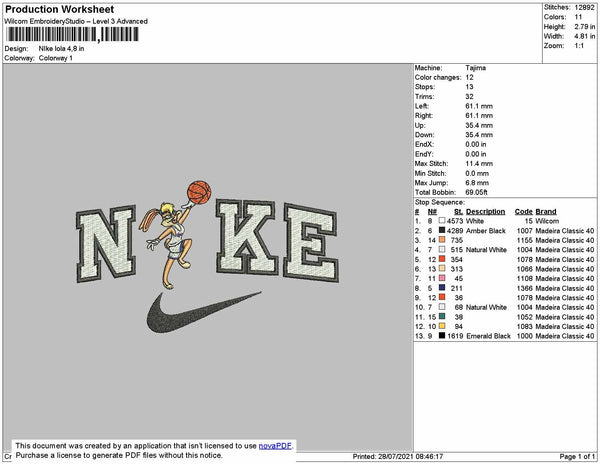Click the Max Jump value '6.8 mm'
Image resolution: width=600 pixels, height=464 pixels.
(x=477, y=183)
